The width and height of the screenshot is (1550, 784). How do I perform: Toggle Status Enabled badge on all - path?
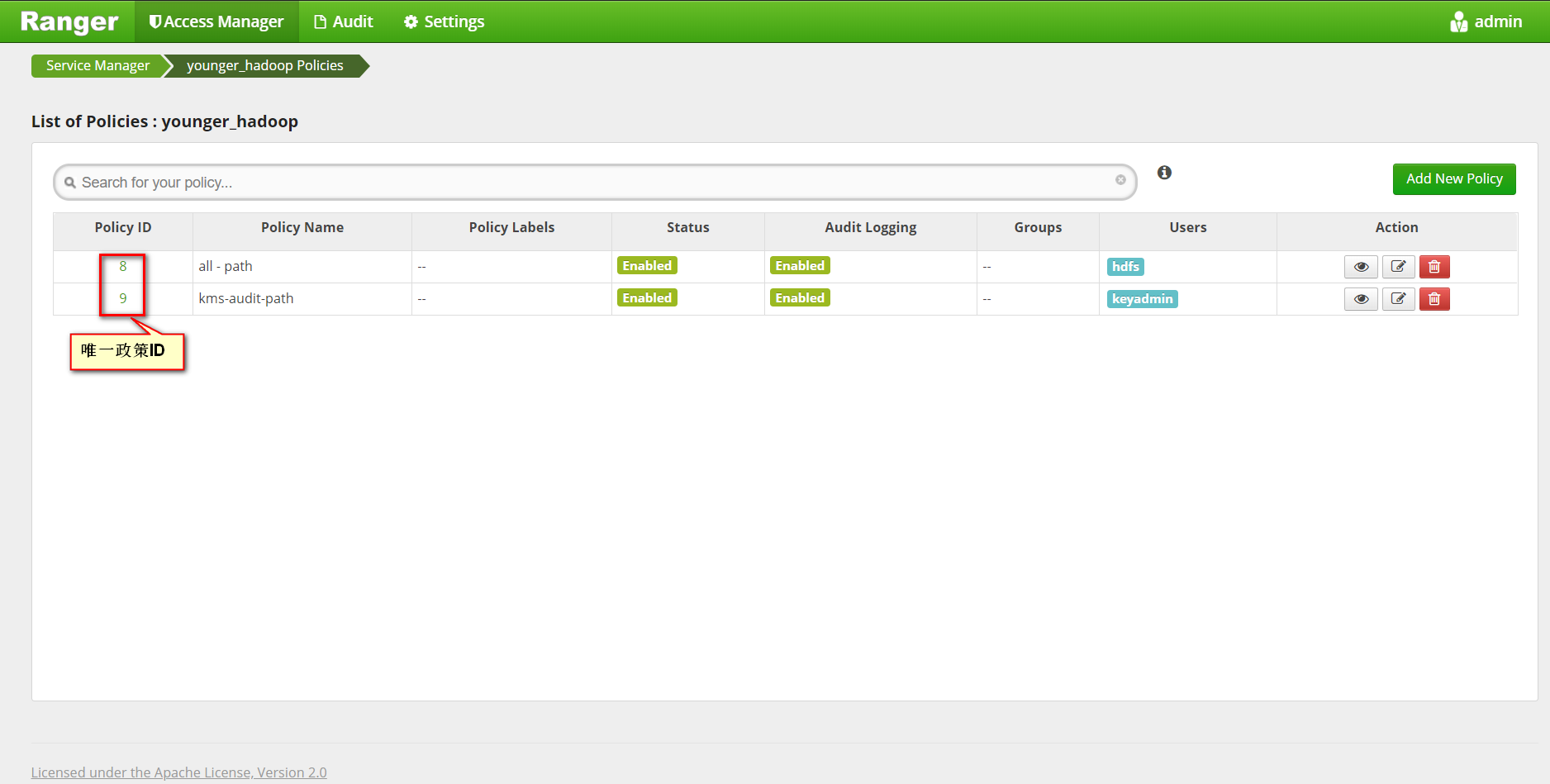point(647,265)
